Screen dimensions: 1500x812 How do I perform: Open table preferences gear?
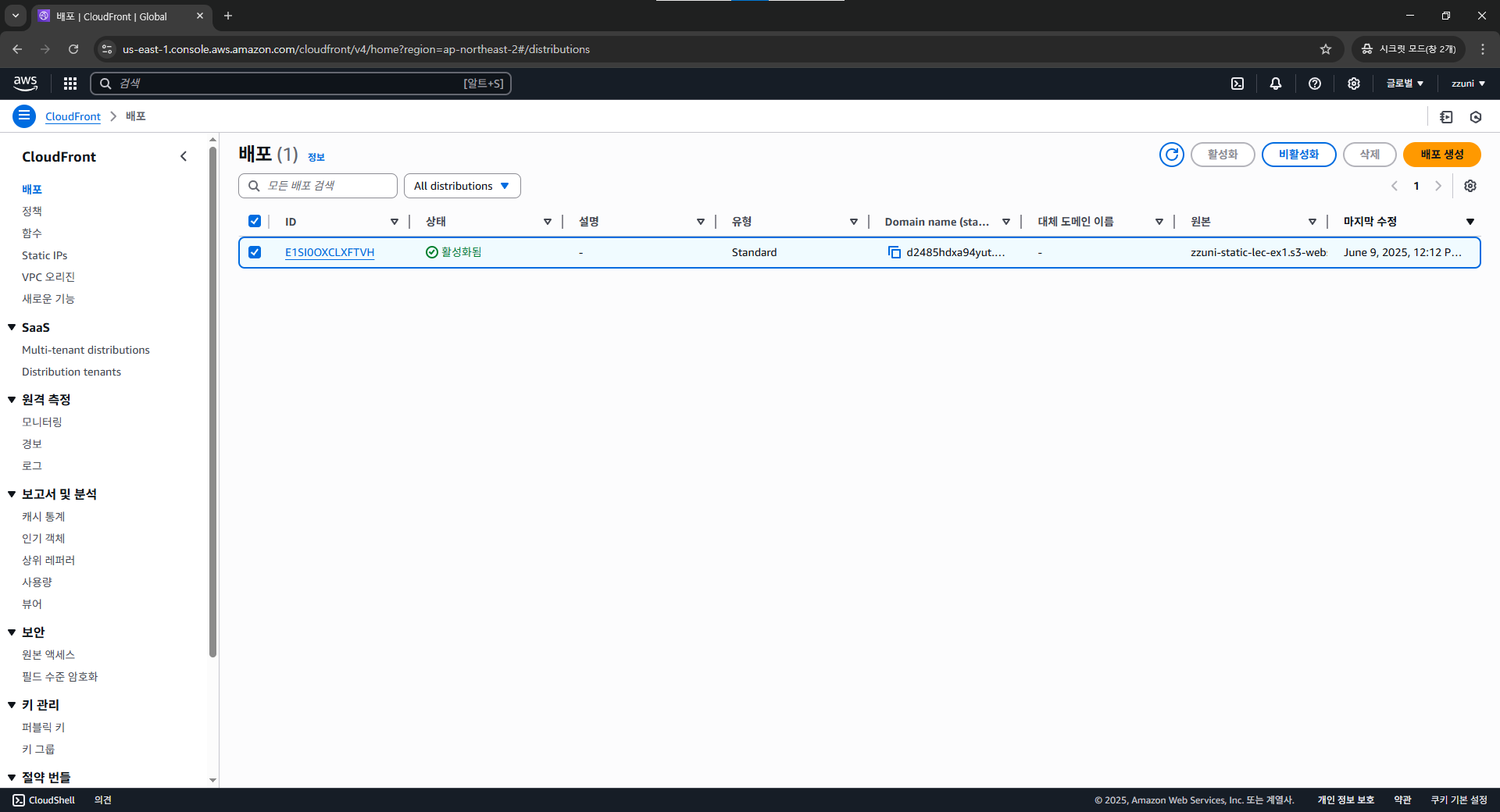click(x=1470, y=186)
